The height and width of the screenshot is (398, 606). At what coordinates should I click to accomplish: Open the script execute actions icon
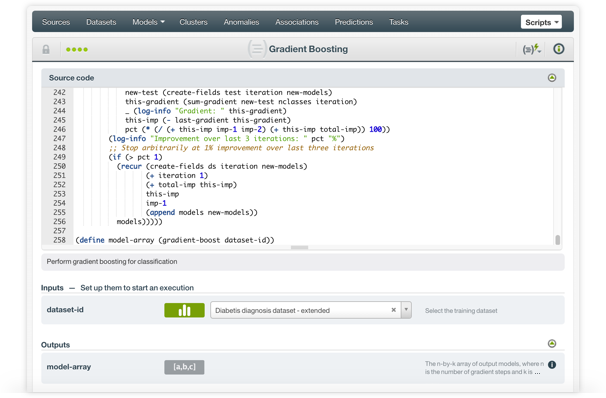[532, 49]
